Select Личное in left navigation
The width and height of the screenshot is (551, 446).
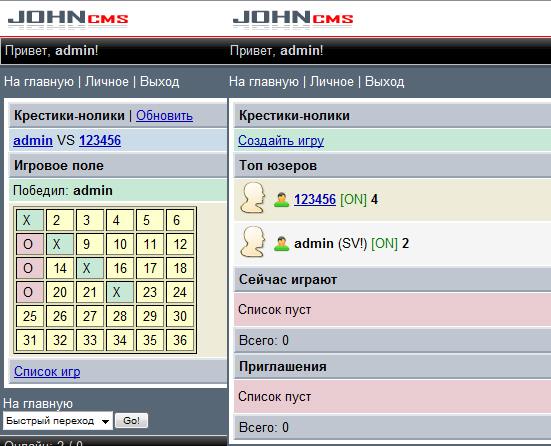click(x=107, y=82)
